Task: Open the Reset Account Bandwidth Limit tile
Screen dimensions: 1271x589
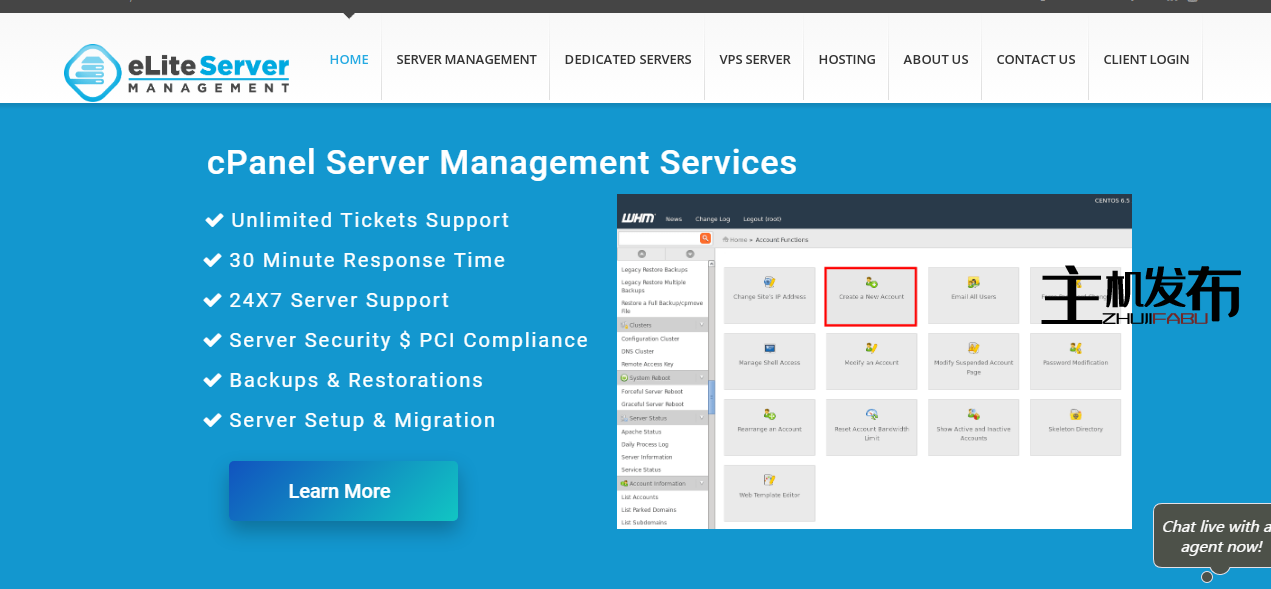Action: click(871, 427)
